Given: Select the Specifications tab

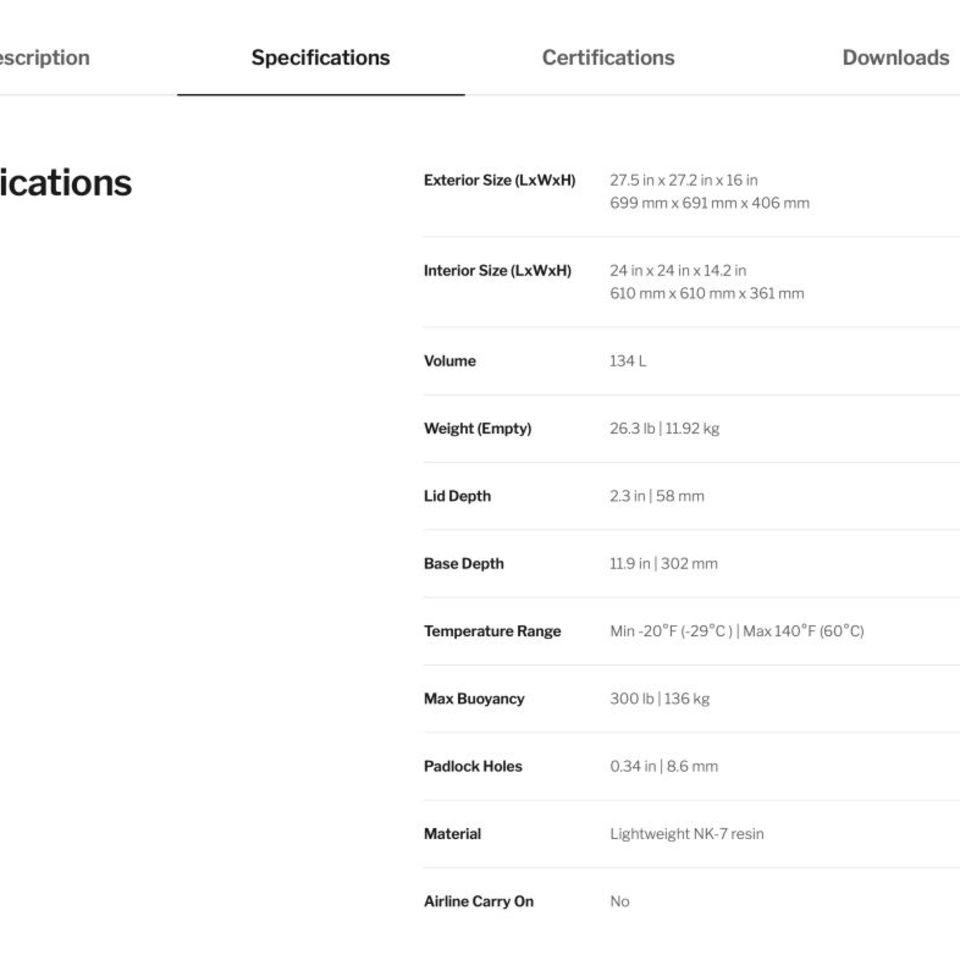Looking at the screenshot, I should [x=320, y=58].
